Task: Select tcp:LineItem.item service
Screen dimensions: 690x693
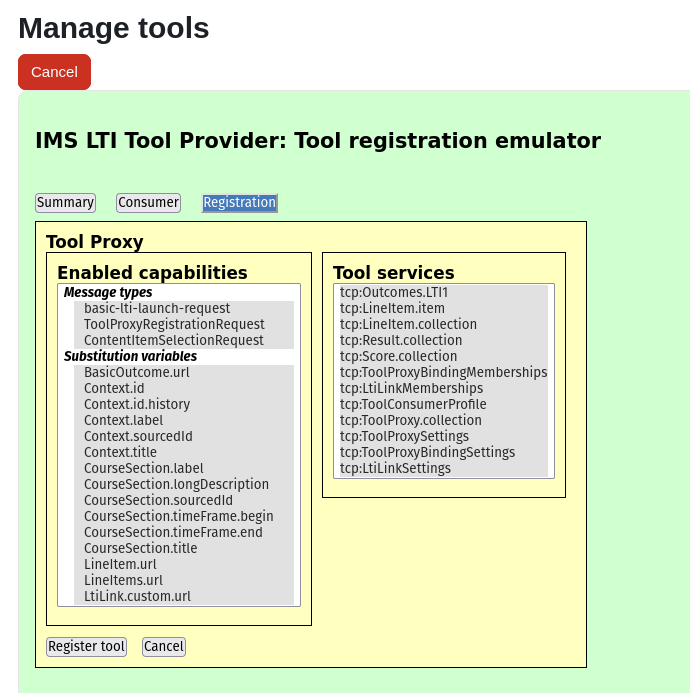Action: point(444,308)
